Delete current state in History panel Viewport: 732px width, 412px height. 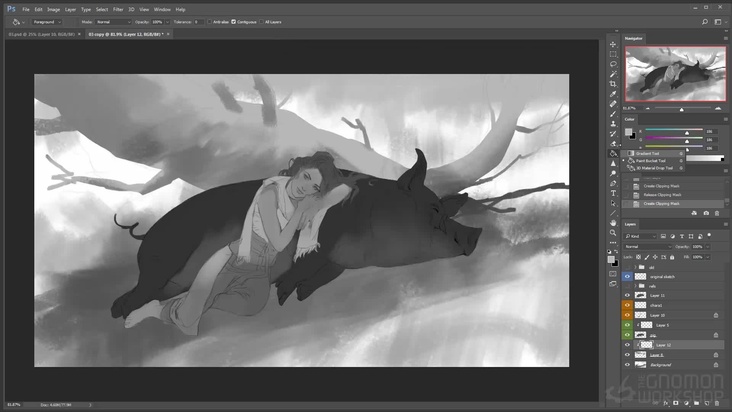click(x=717, y=213)
